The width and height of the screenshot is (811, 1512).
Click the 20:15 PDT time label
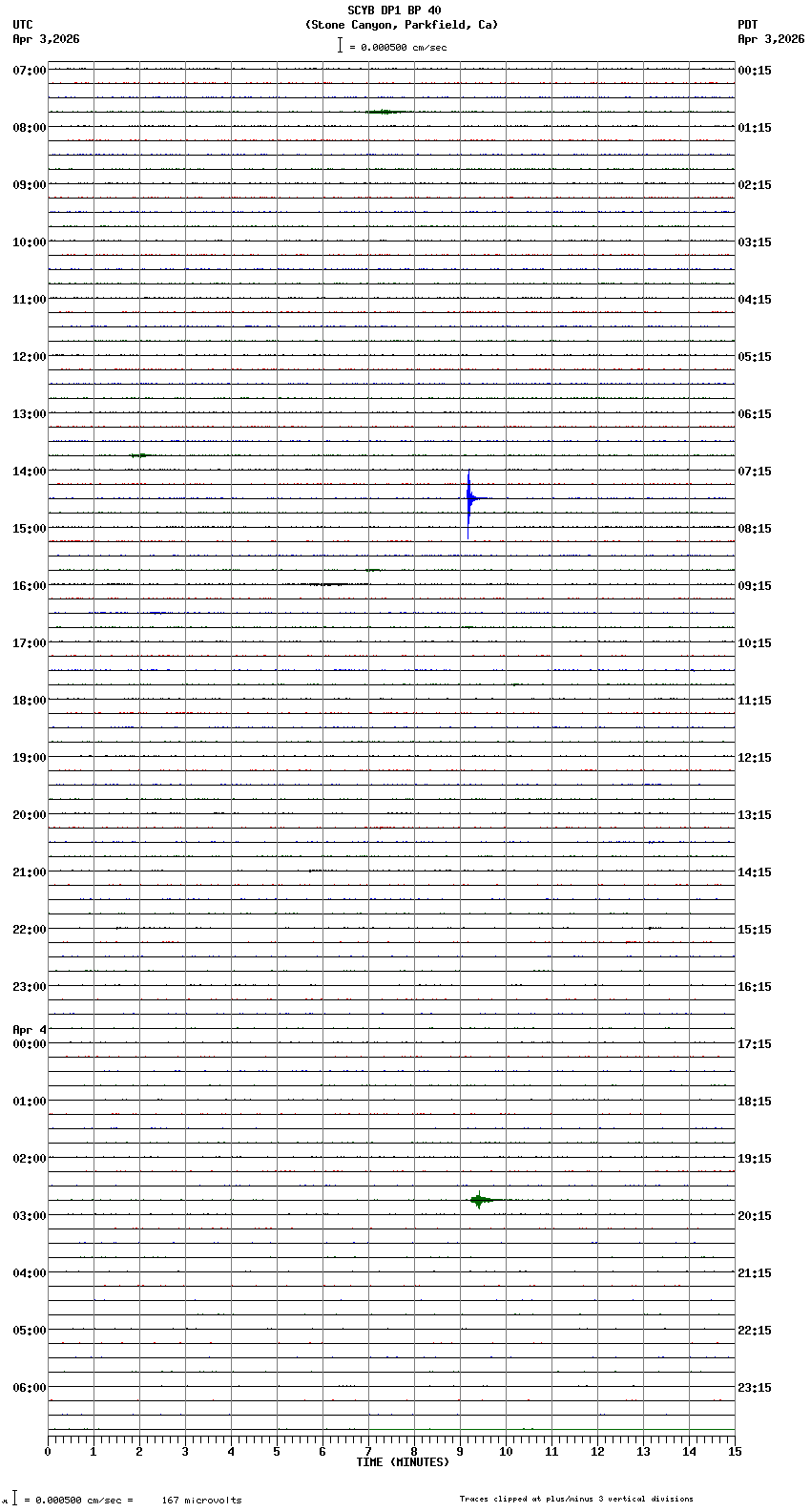pyautogui.click(x=755, y=1216)
